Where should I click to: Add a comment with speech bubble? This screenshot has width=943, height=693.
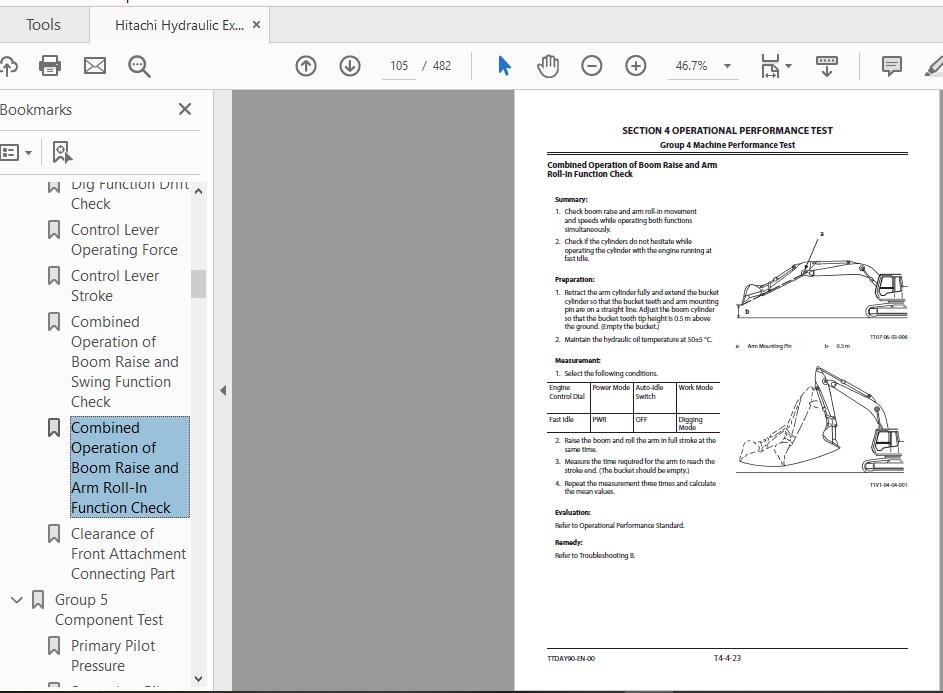(x=891, y=66)
